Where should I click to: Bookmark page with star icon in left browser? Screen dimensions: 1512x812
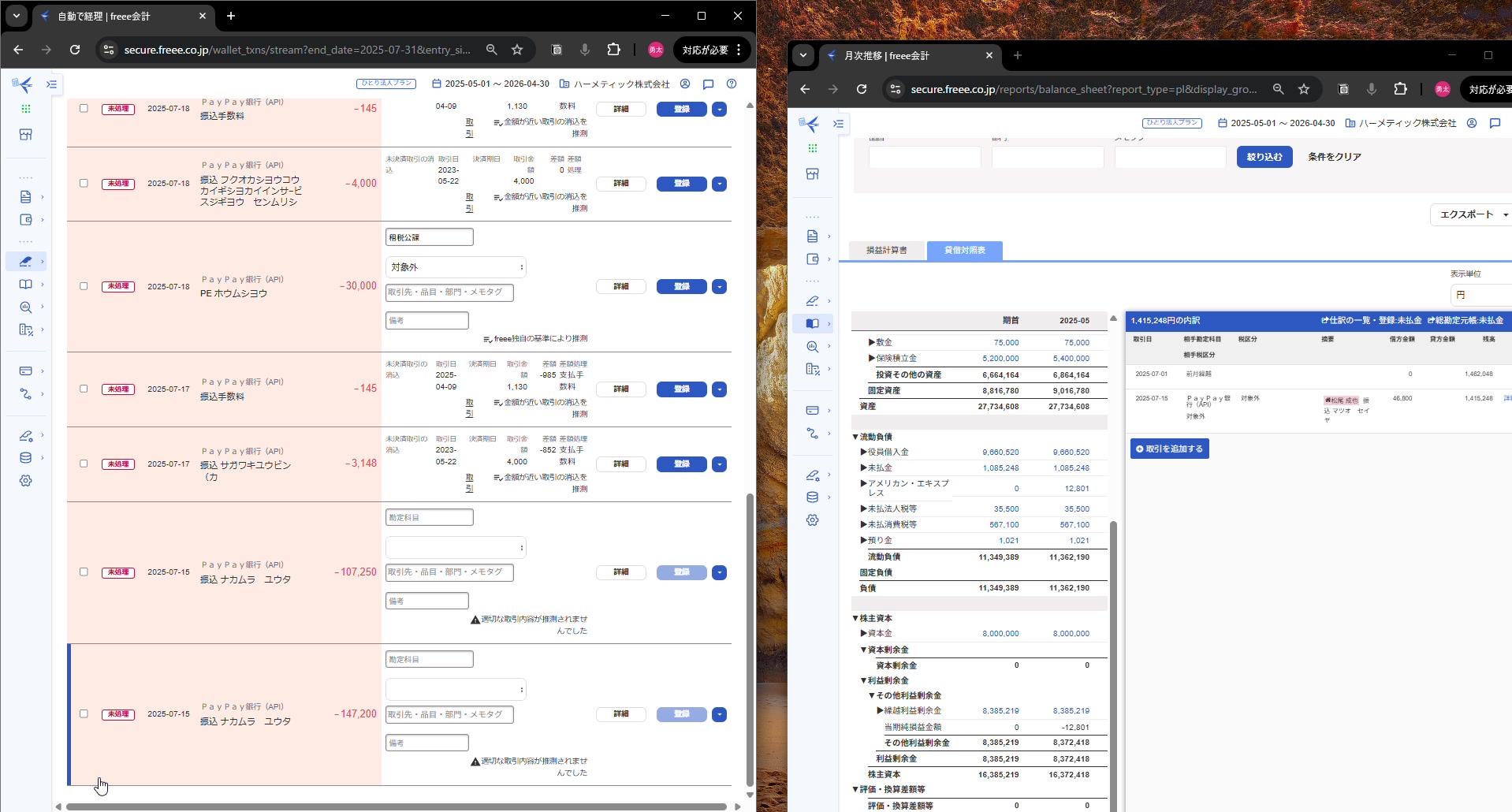coord(517,50)
